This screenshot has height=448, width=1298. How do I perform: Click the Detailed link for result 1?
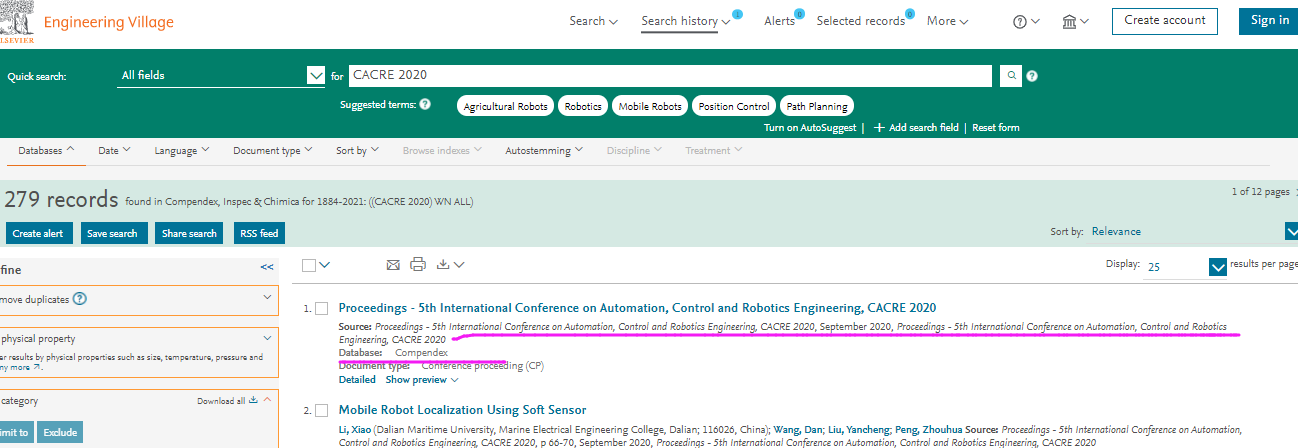357,380
